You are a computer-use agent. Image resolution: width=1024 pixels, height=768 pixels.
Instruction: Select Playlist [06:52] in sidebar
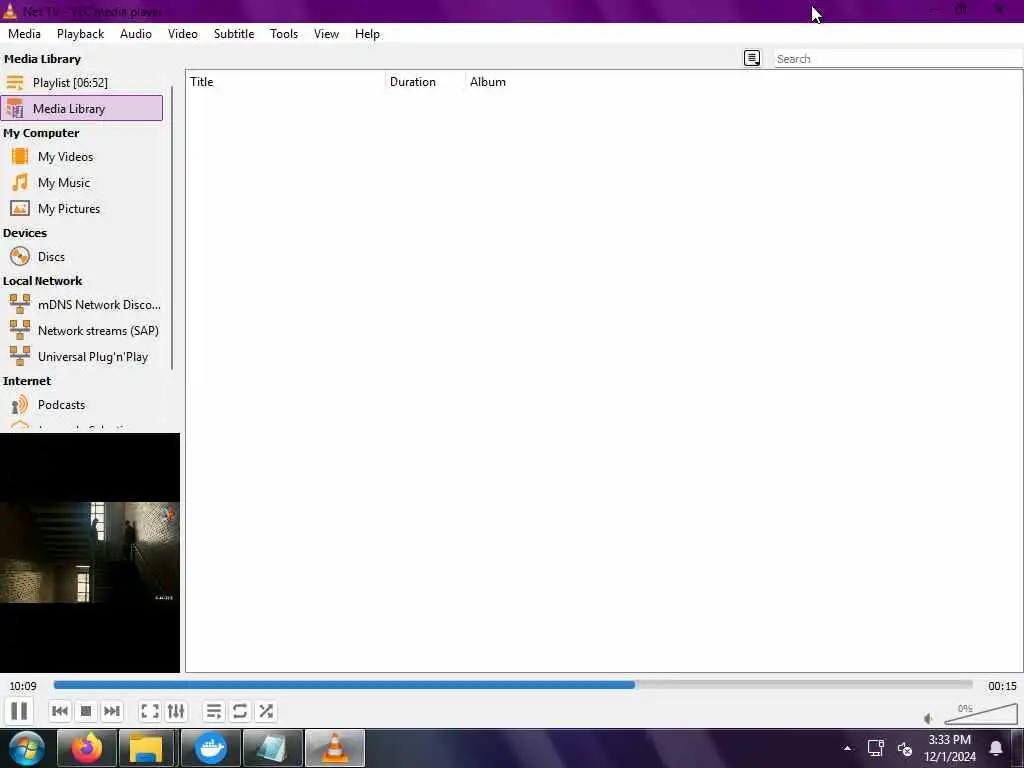click(x=82, y=82)
